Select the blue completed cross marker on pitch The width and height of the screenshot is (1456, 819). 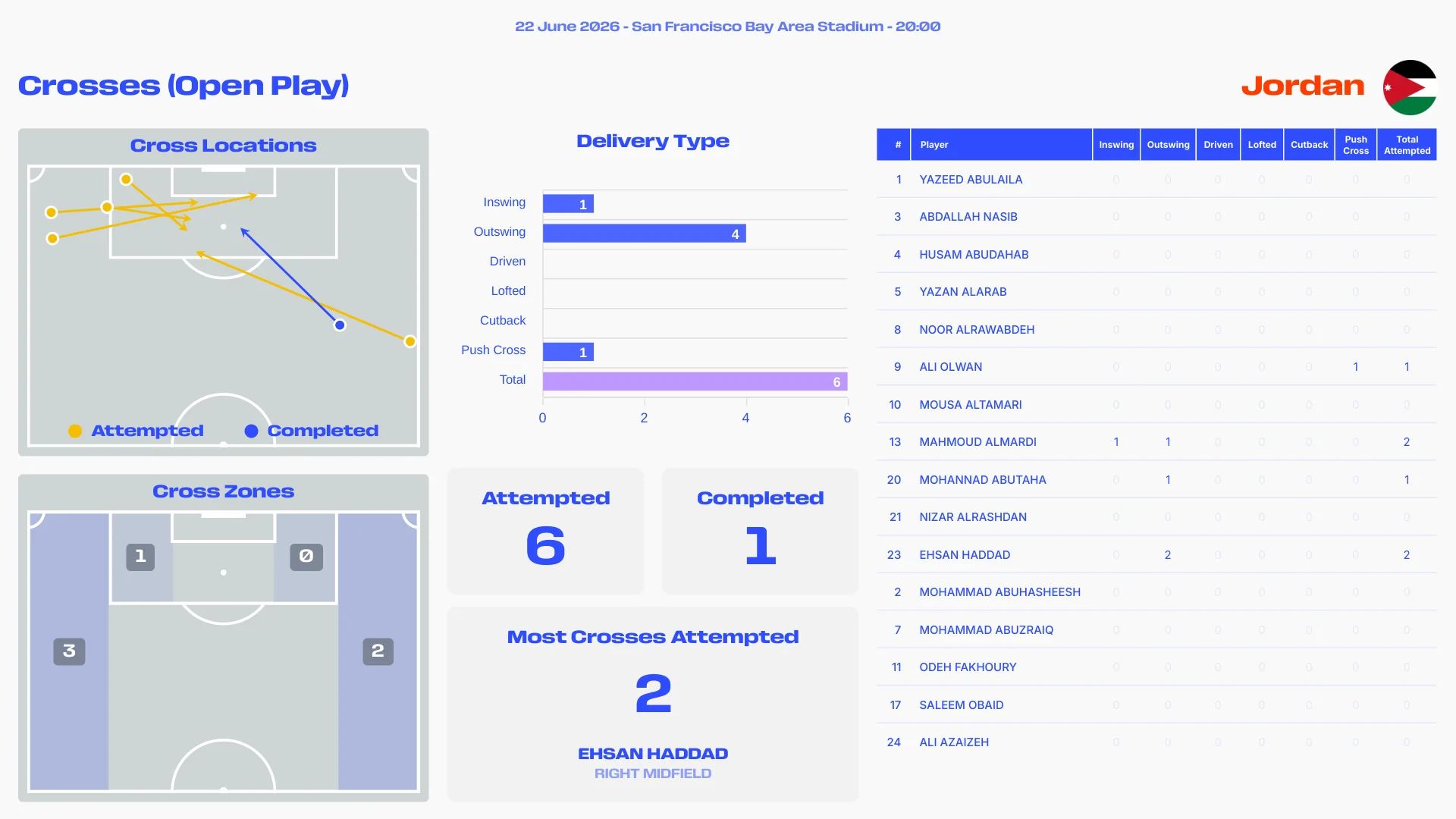pos(340,325)
